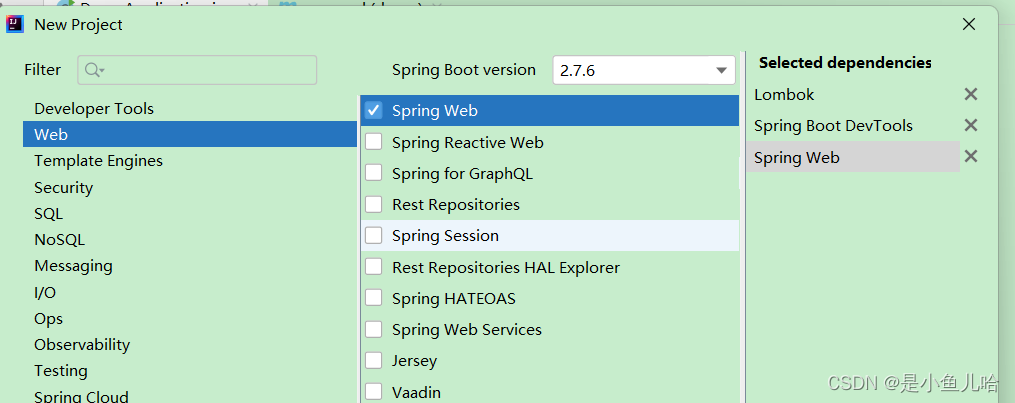Choose the NoSQL category
Screen dimensions: 1015x403
60,240
